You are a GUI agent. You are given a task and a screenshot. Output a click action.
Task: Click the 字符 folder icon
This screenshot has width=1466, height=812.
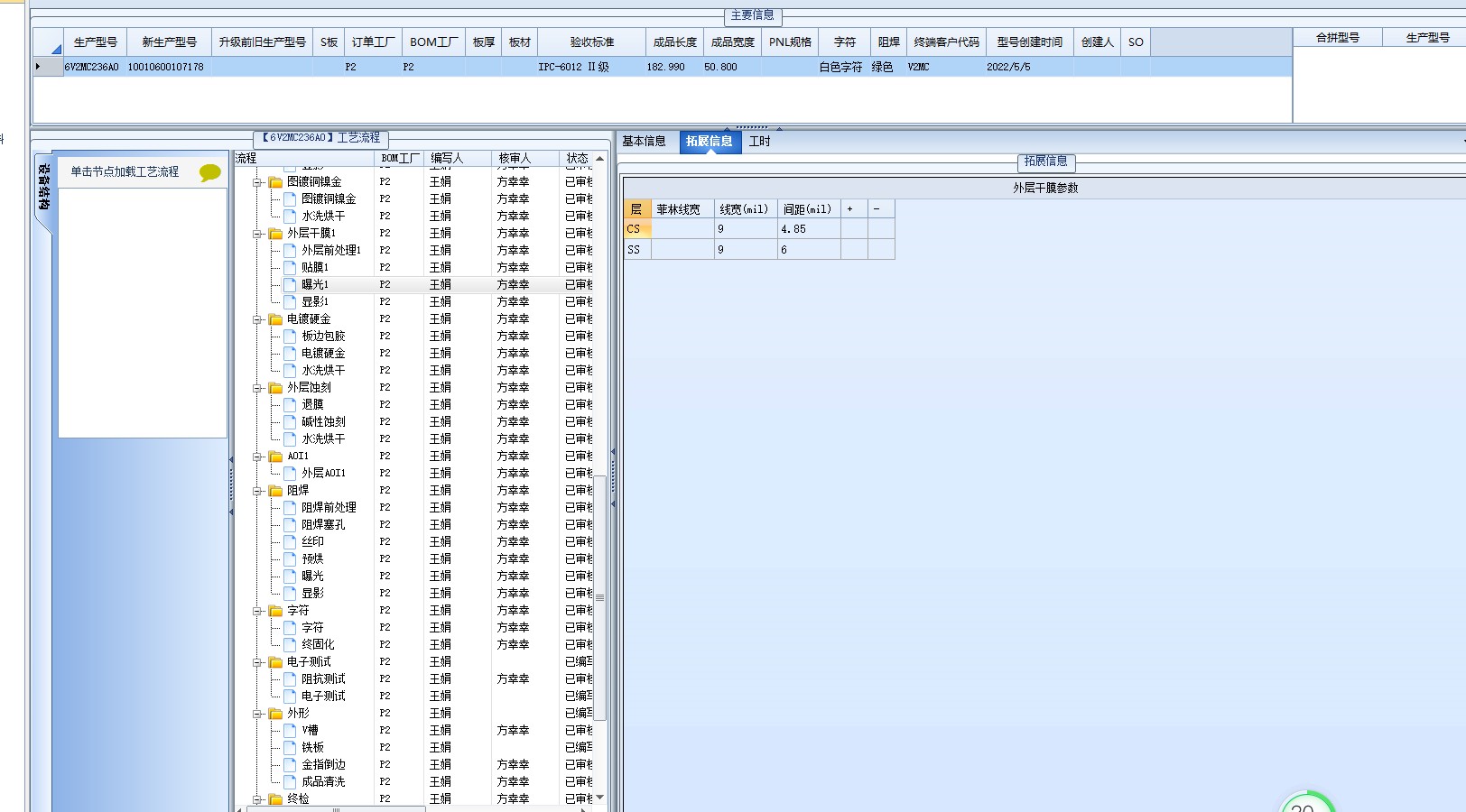point(275,611)
